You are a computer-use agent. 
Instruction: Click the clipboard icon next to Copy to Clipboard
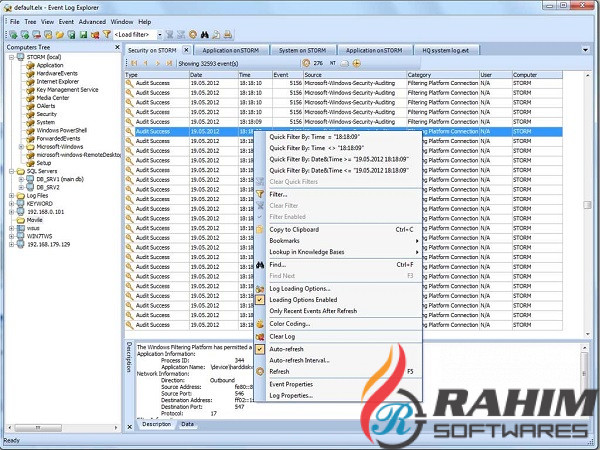point(260,230)
